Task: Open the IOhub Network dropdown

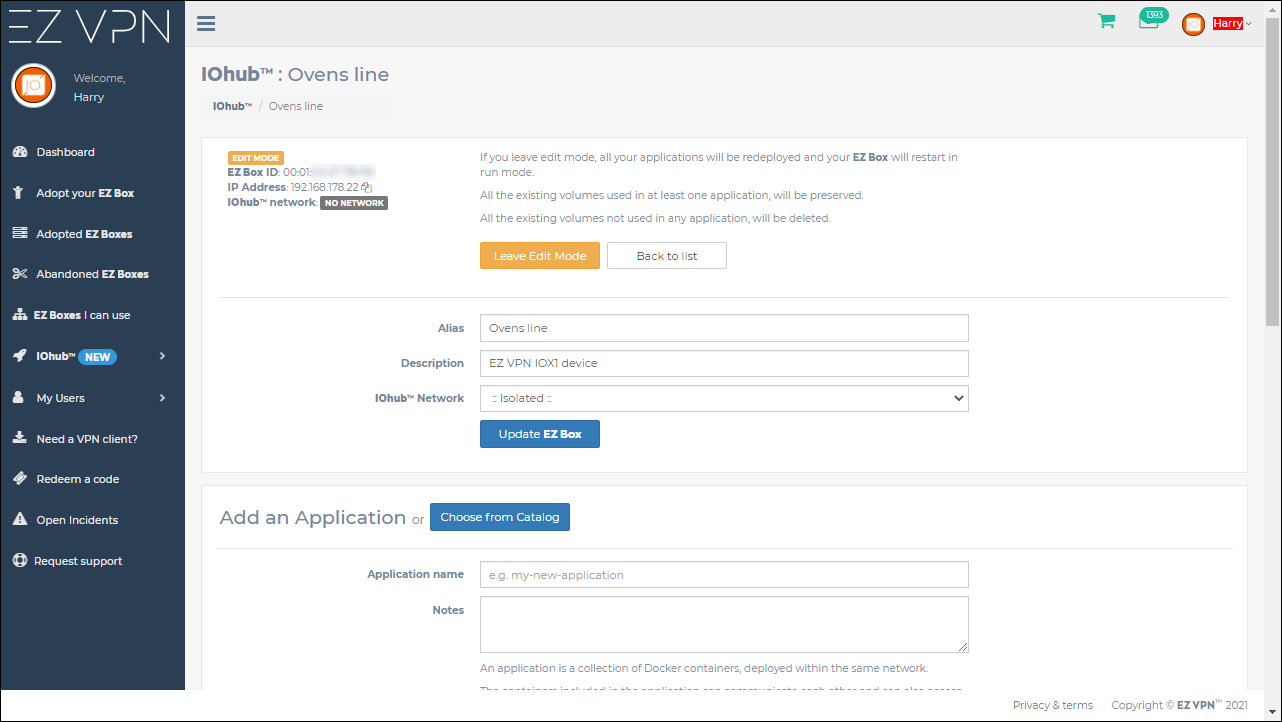Action: 724,398
